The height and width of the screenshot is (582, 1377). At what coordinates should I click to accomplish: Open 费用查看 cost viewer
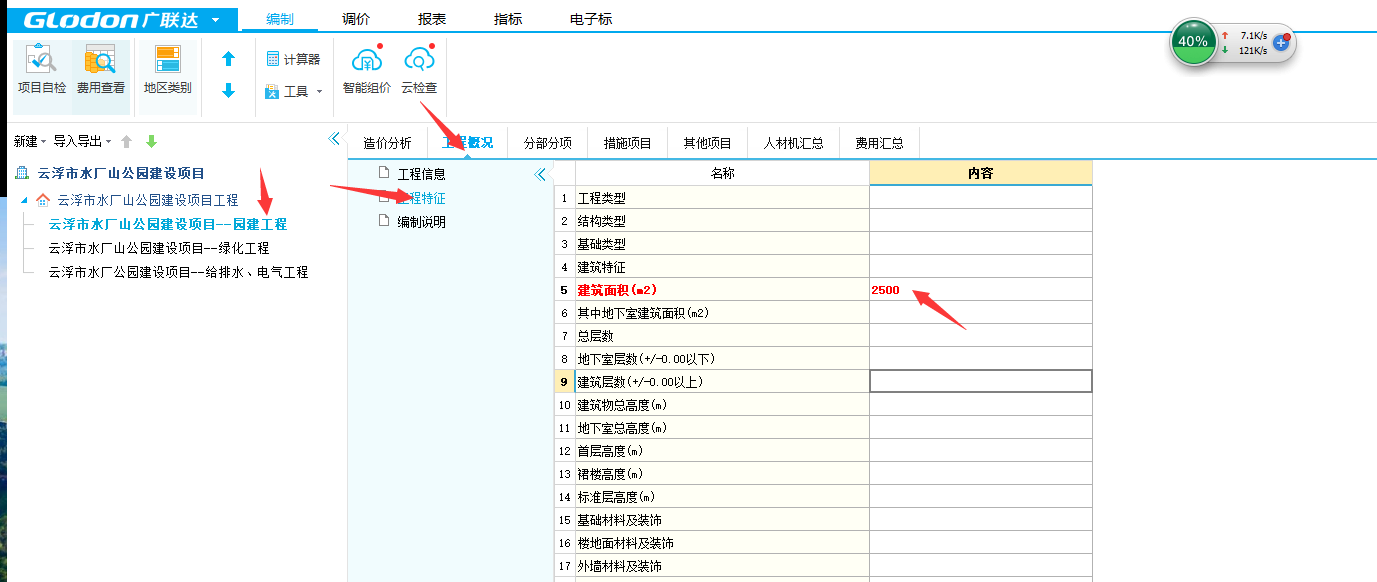101,70
